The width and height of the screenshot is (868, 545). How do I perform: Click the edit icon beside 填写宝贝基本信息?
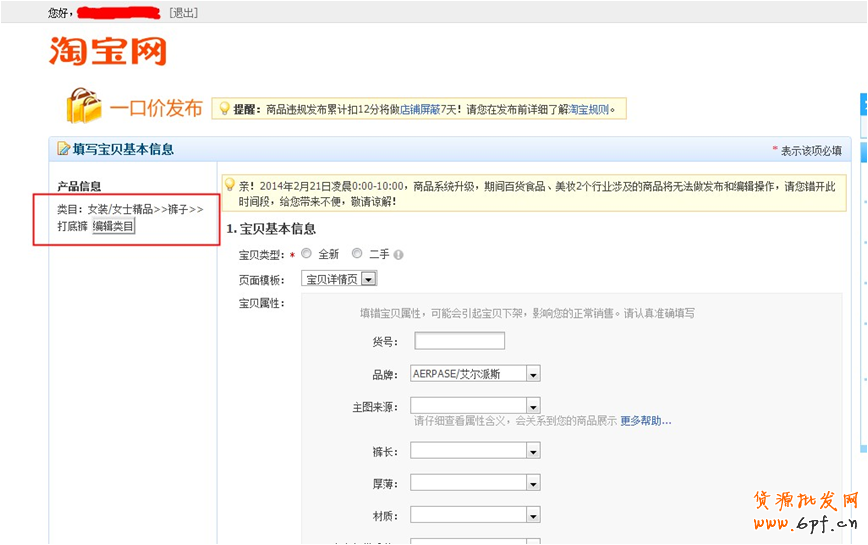pyautogui.click(x=63, y=149)
